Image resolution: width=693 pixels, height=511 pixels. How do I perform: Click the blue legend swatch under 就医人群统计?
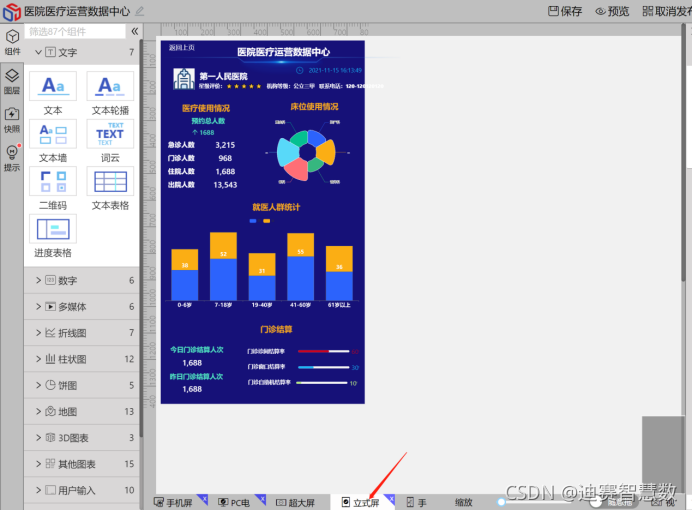coord(253,221)
